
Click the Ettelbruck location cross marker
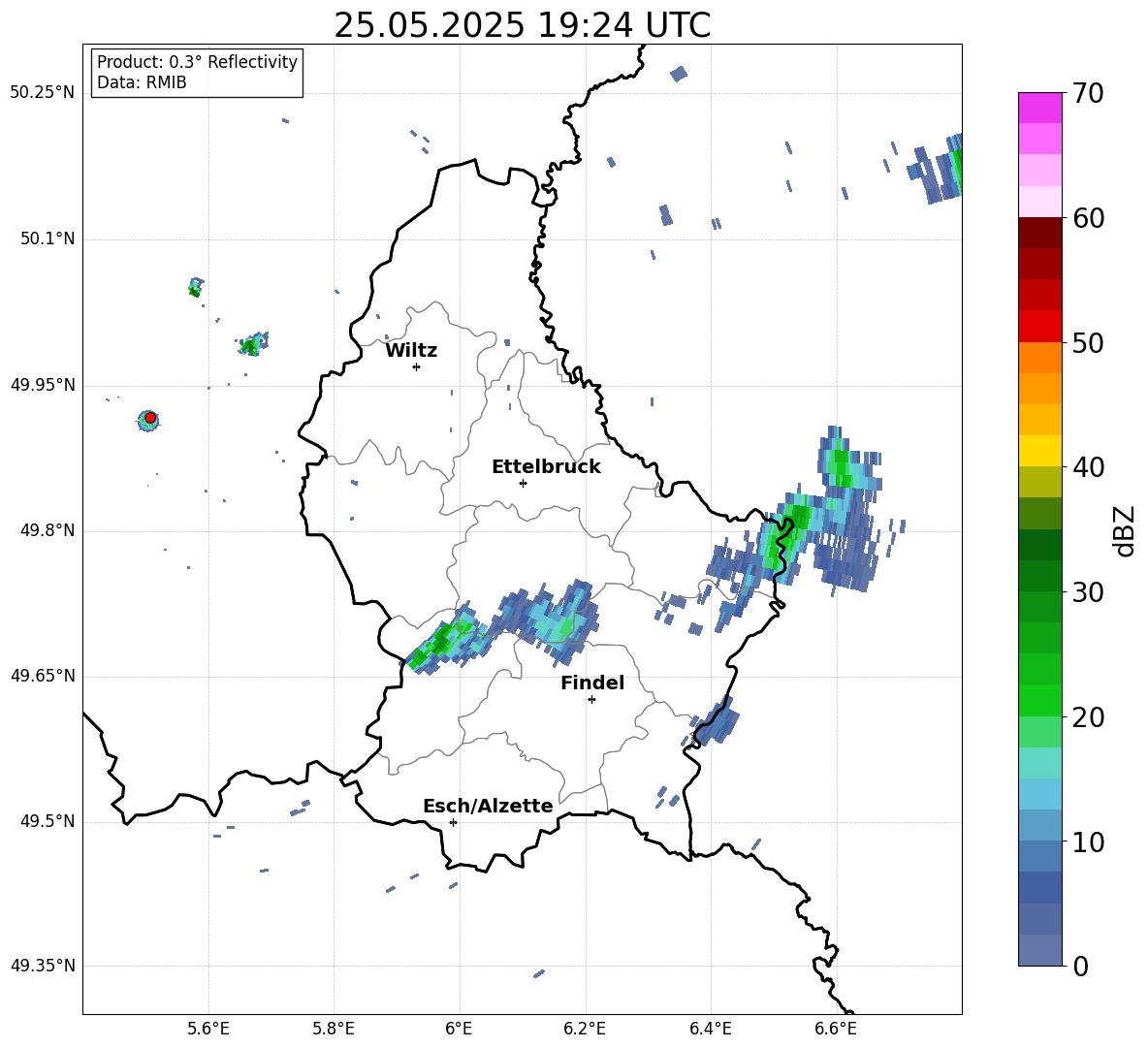[x=523, y=483]
